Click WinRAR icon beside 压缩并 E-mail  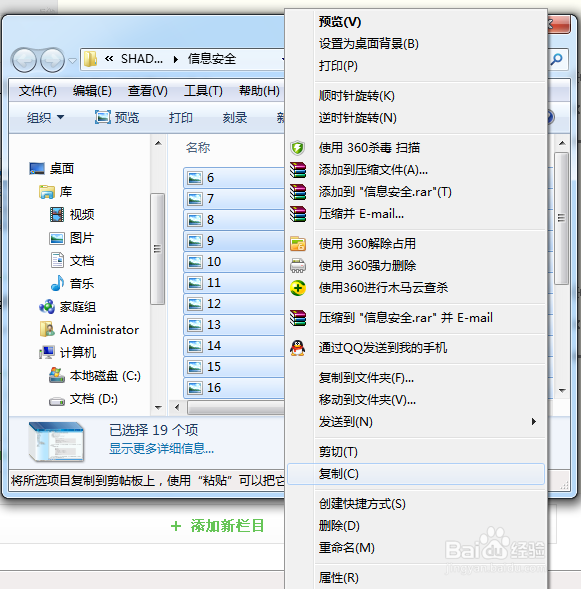pyautogui.click(x=298, y=214)
